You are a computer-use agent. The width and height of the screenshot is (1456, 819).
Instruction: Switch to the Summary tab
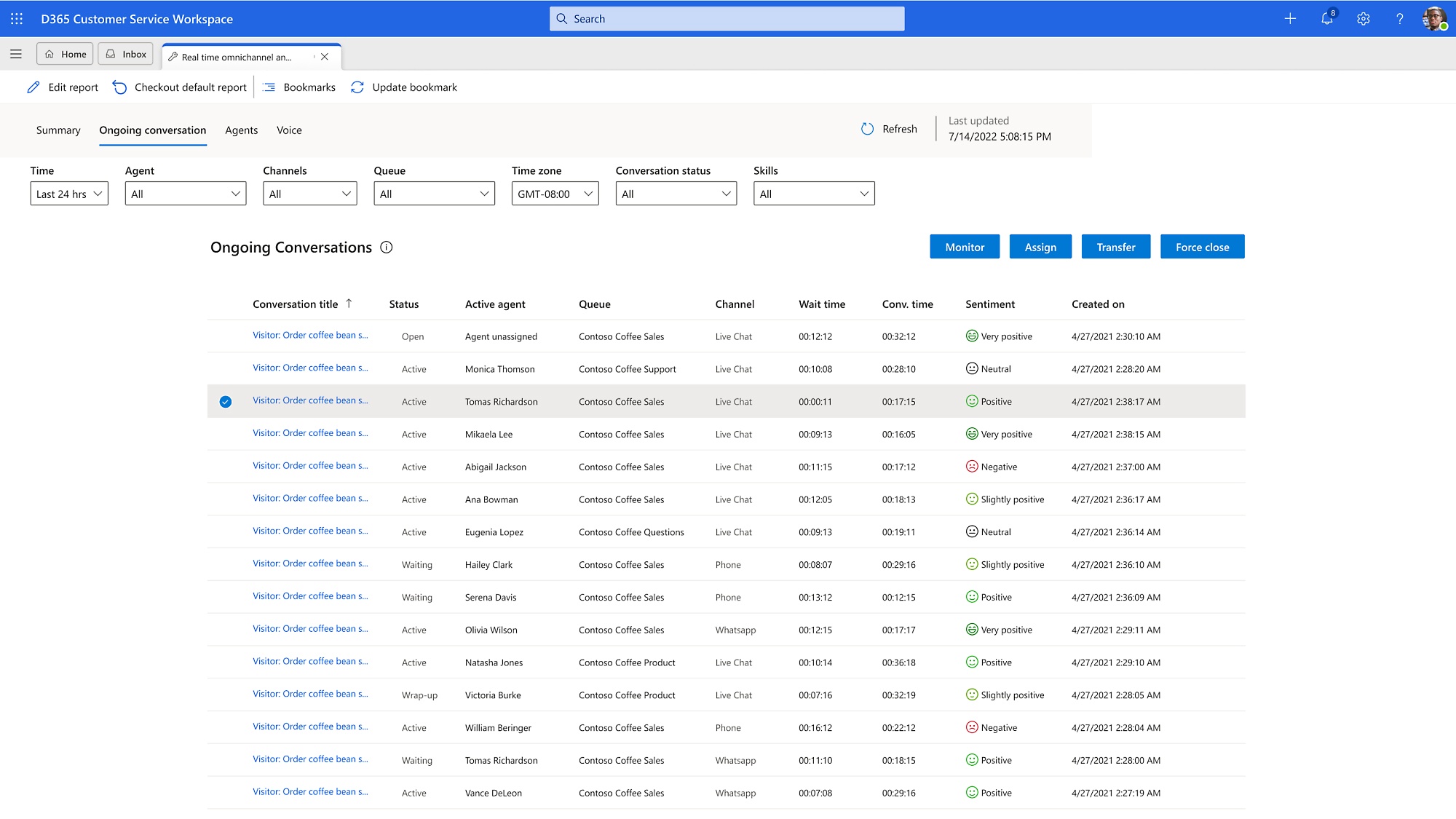coord(57,129)
